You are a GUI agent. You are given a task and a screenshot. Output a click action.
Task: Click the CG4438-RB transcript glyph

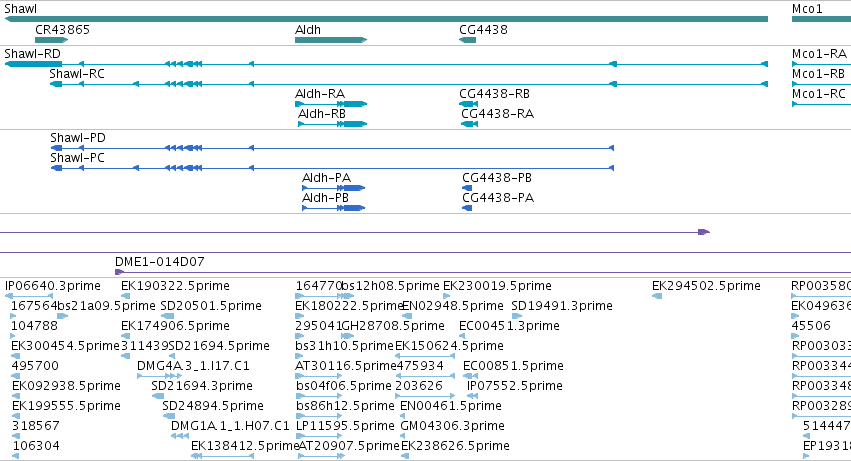[468, 104]
